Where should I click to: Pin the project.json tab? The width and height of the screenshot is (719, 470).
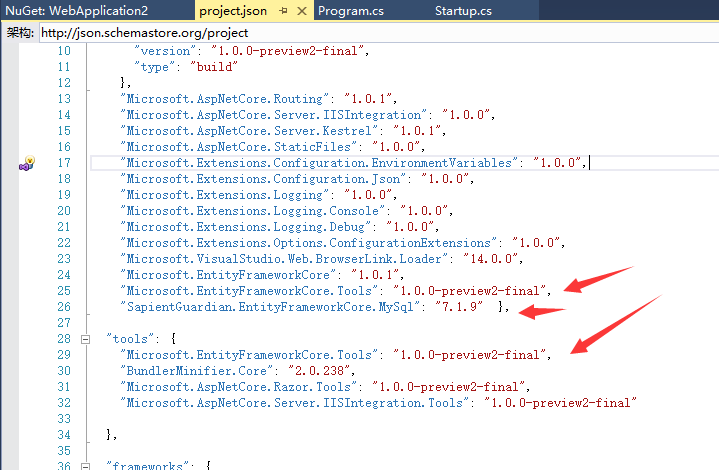click(283, 11)
